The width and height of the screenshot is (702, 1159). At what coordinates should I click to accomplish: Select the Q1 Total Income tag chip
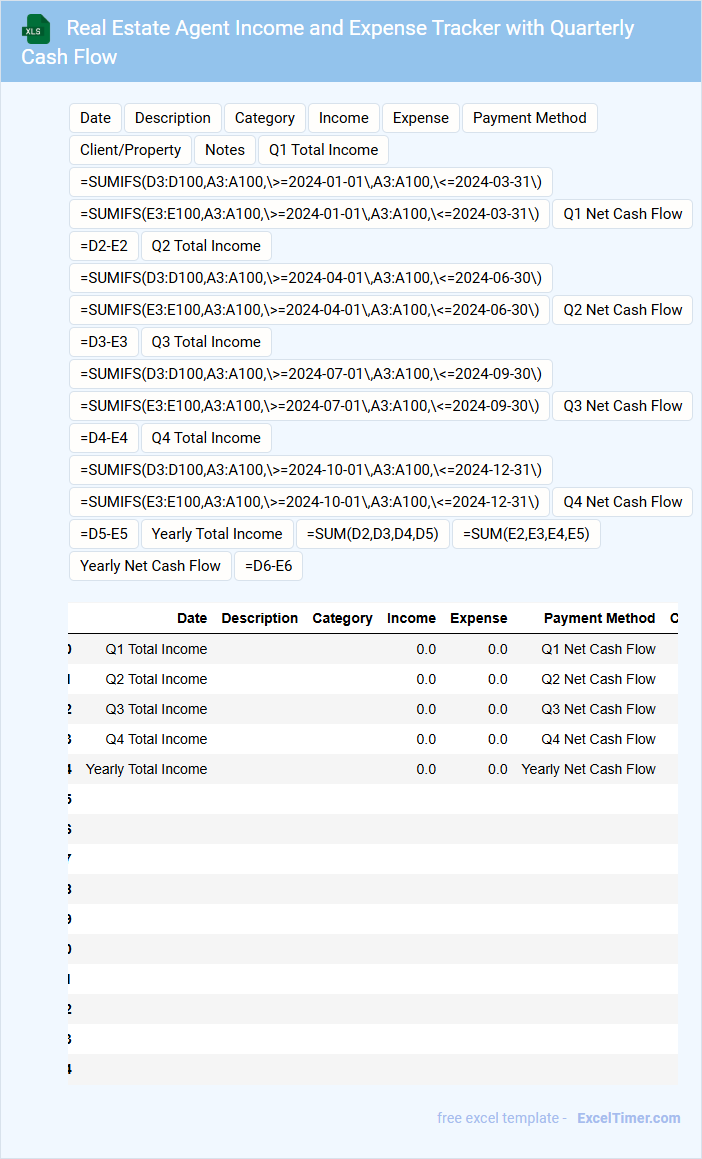[323, 150]
